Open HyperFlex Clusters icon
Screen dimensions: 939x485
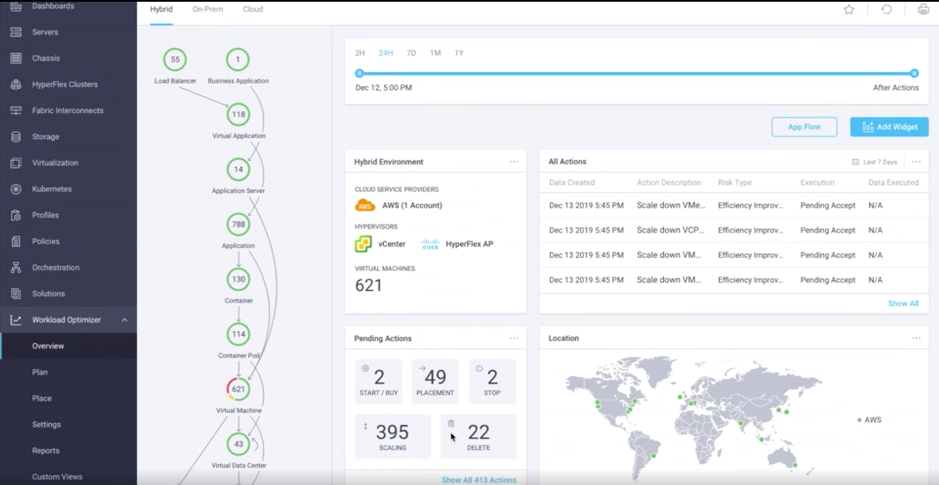pos(16,84)
